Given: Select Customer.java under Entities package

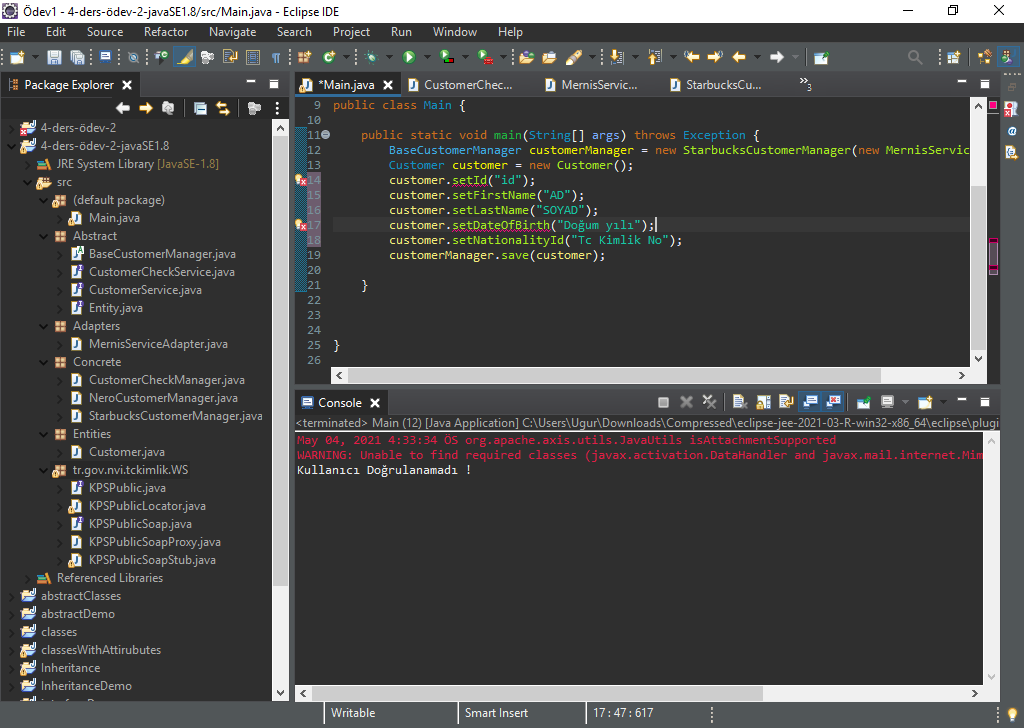Looking at the screenshot, I should tap(127, 452).
